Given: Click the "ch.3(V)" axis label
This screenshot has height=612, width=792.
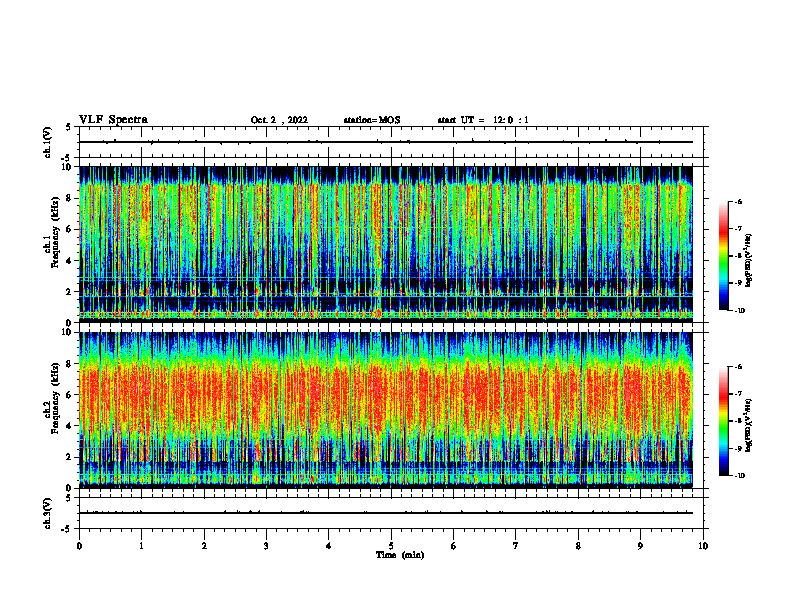Looking at the screenshot, I should click(x=48, y=513).
